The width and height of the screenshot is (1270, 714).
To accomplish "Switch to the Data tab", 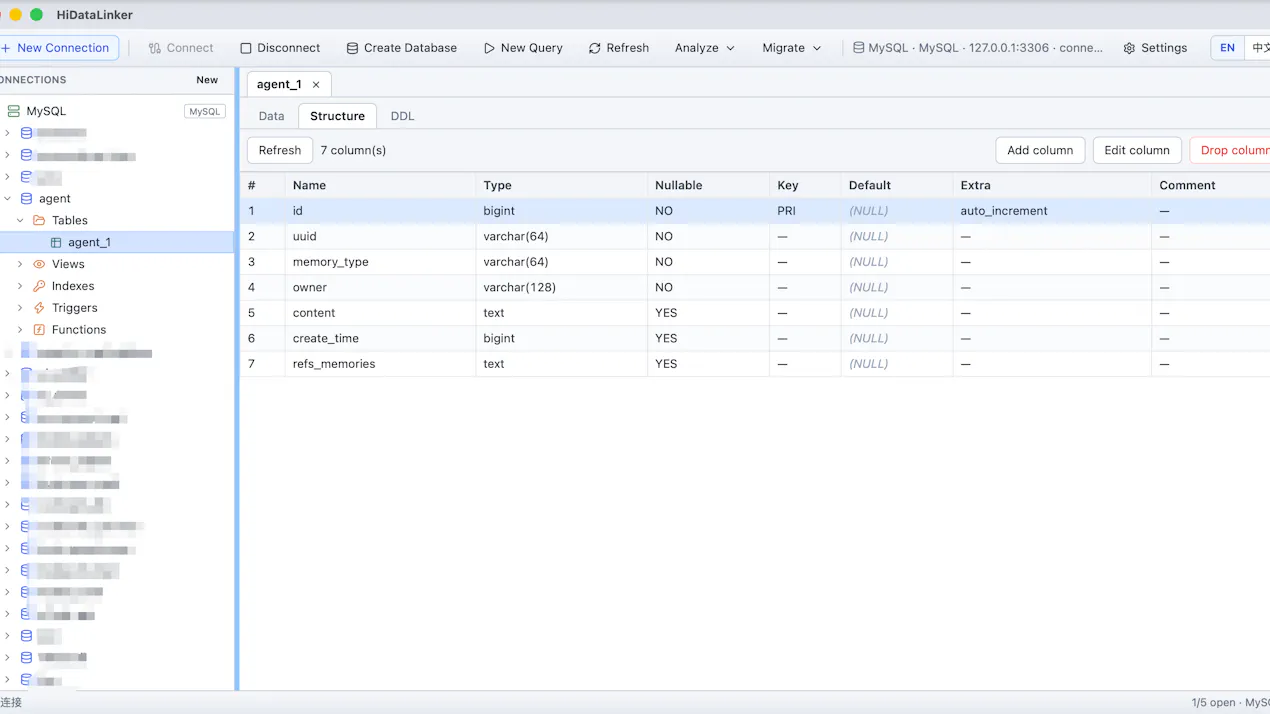I will 271,116.
